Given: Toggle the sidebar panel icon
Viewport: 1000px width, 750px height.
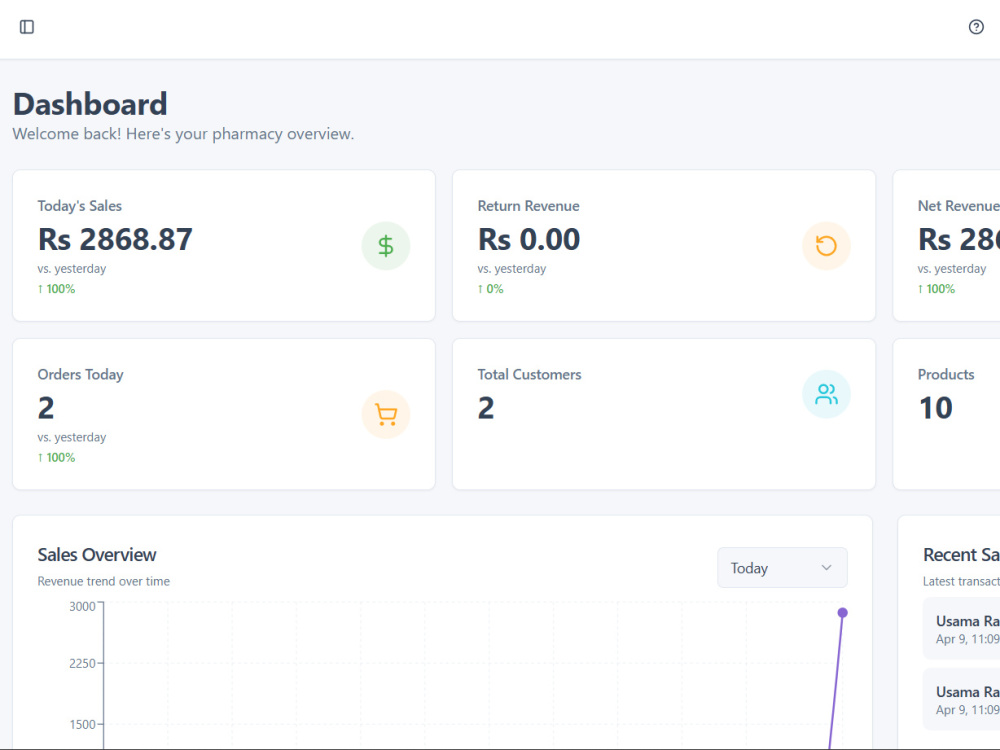Looking at the screenshot, I should [x=27, y=27].
